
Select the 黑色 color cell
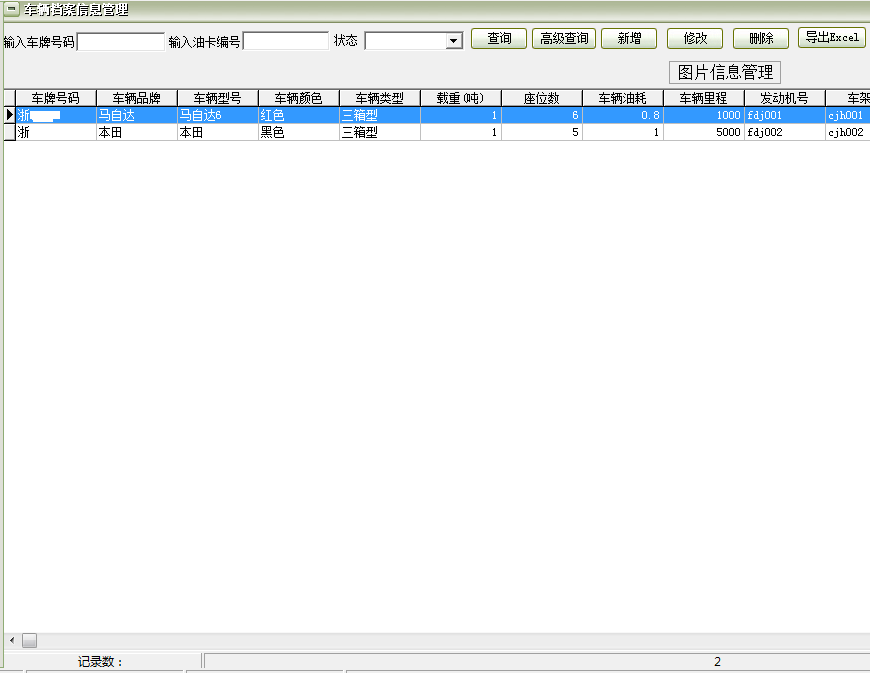299,132
